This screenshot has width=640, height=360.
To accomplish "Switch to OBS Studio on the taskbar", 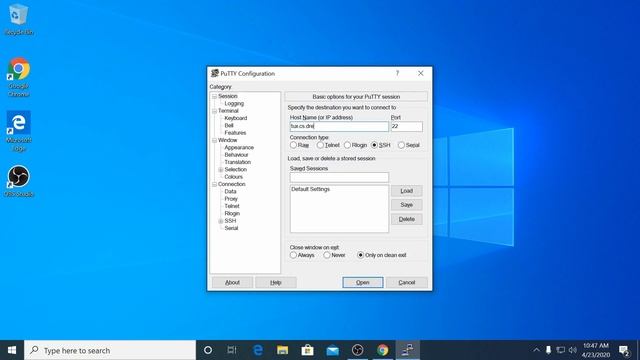I will pyautogui.click(x=358, y=350).
